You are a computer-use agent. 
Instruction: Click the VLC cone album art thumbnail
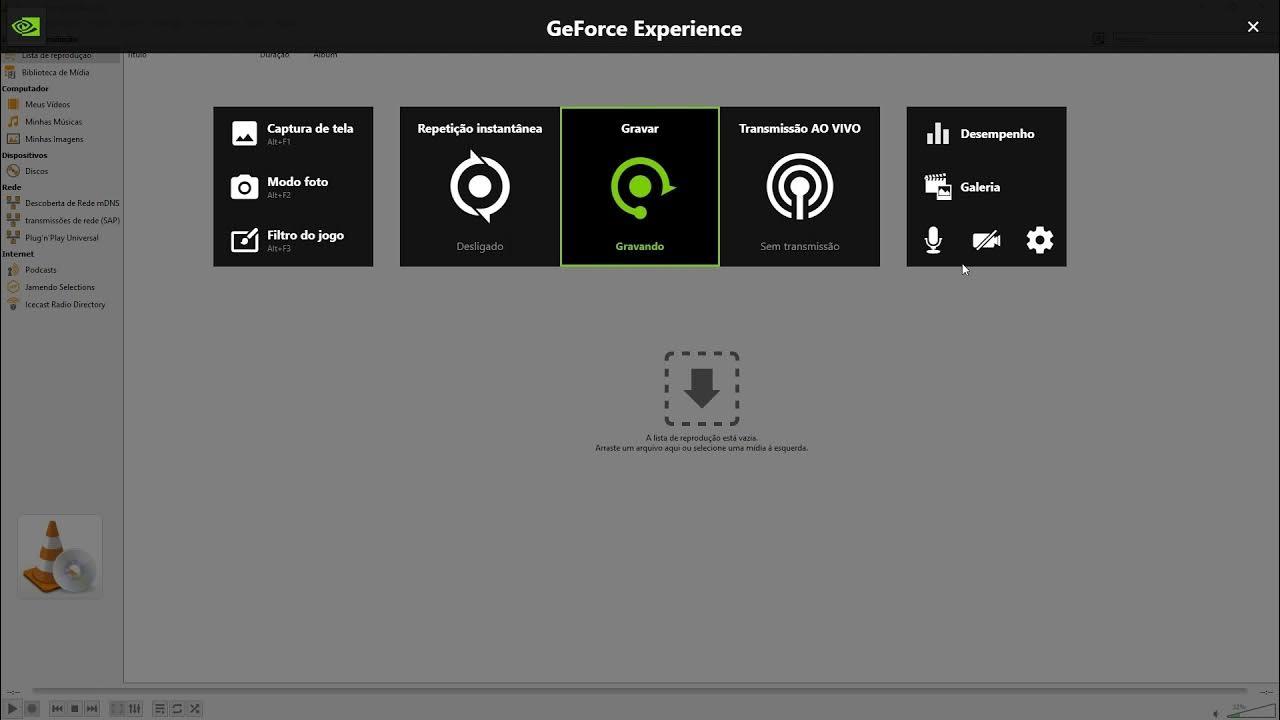pyautogui.click(x=60, y=557)
